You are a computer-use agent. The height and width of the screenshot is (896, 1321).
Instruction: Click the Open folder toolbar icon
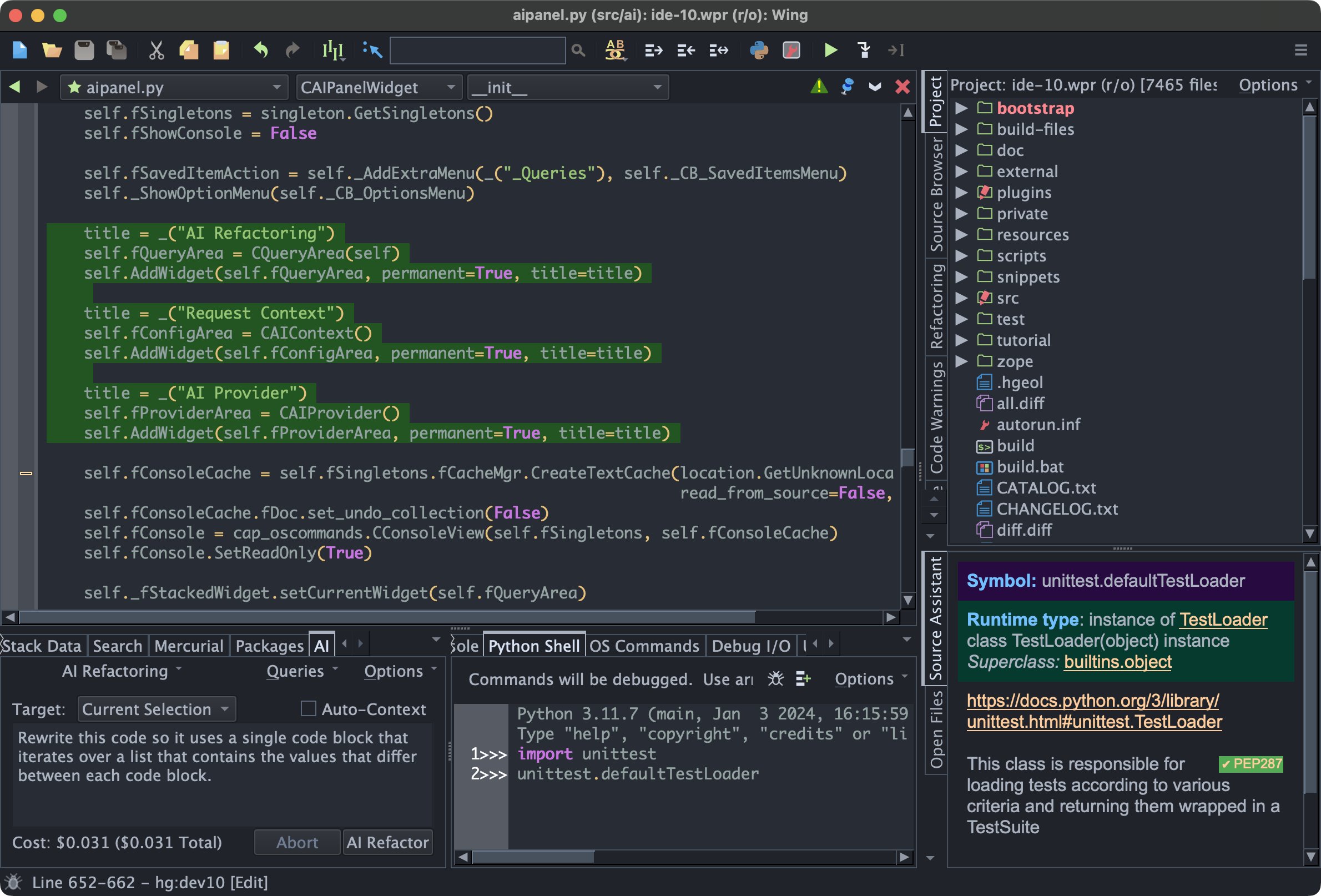coord(52,51)
